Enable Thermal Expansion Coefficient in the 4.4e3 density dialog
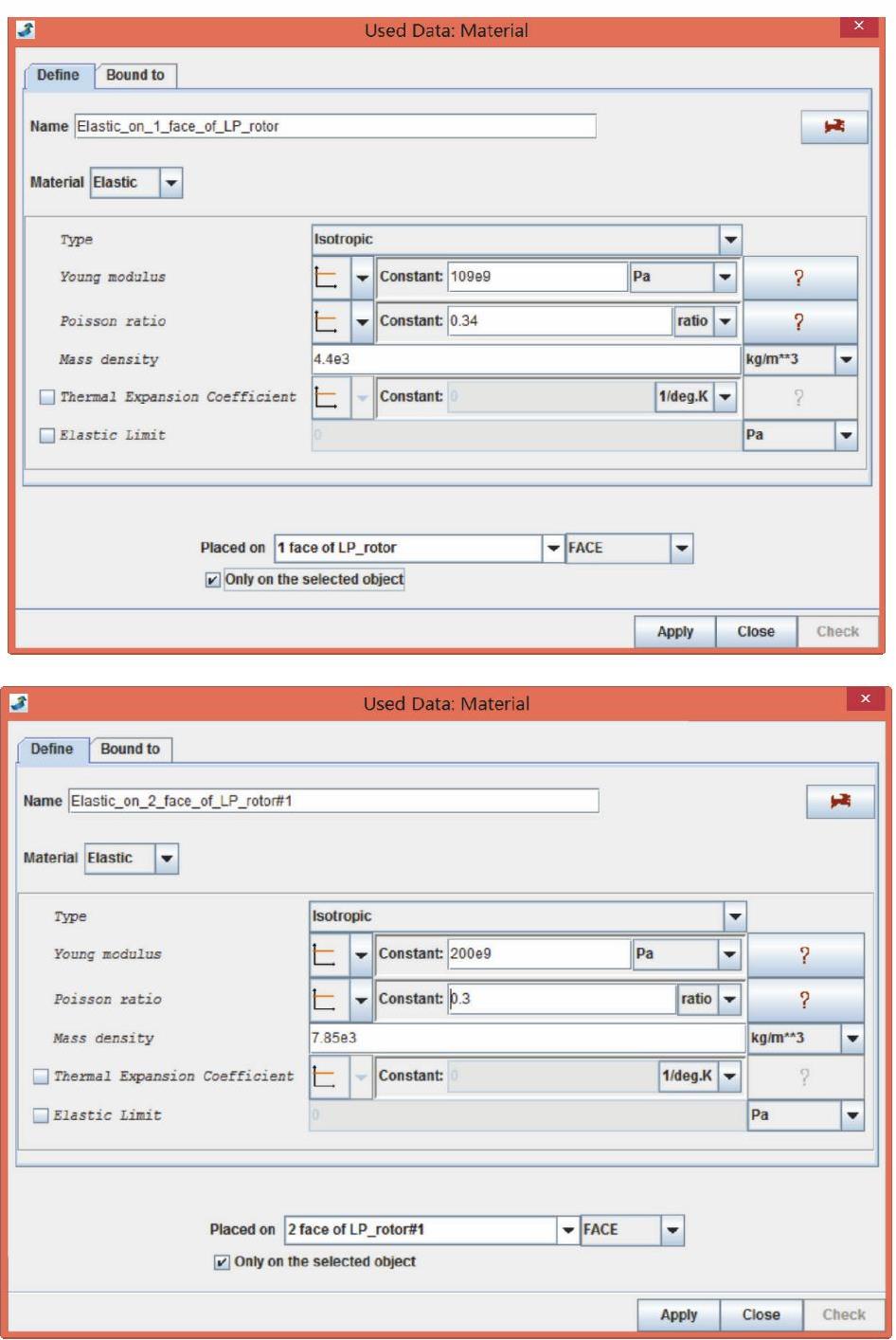The image size is (896, 1340). 47,398
